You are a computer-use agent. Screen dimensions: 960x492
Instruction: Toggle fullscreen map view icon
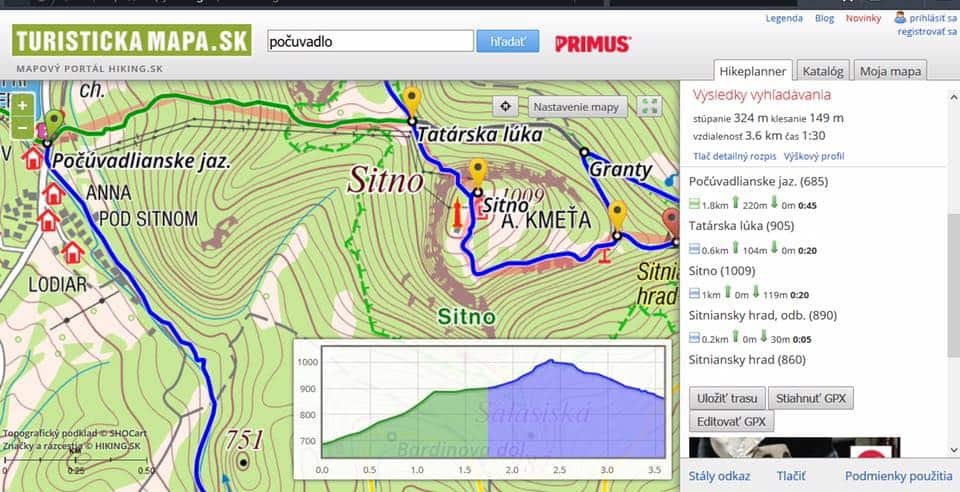click(x=650, y=107)
